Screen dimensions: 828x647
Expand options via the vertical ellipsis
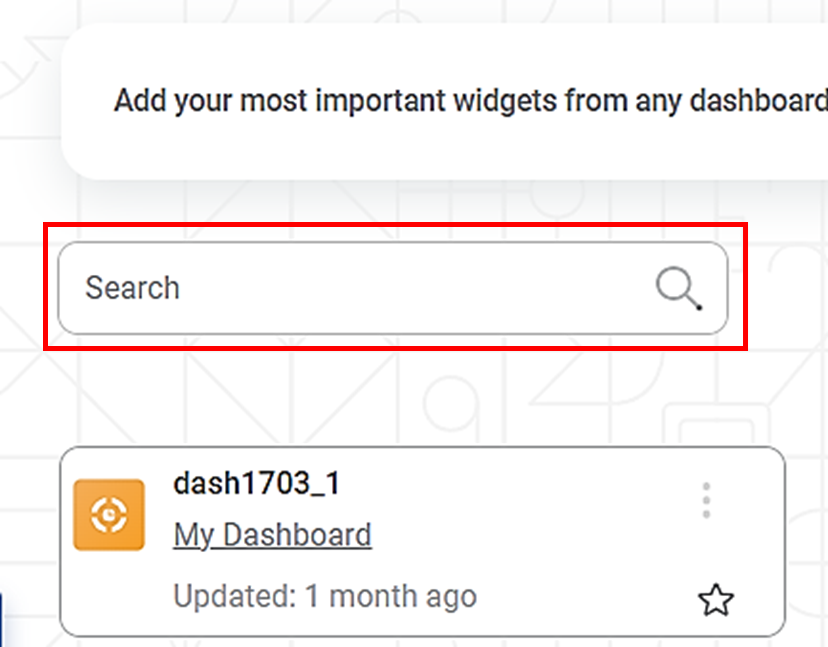tap(706, 500)
